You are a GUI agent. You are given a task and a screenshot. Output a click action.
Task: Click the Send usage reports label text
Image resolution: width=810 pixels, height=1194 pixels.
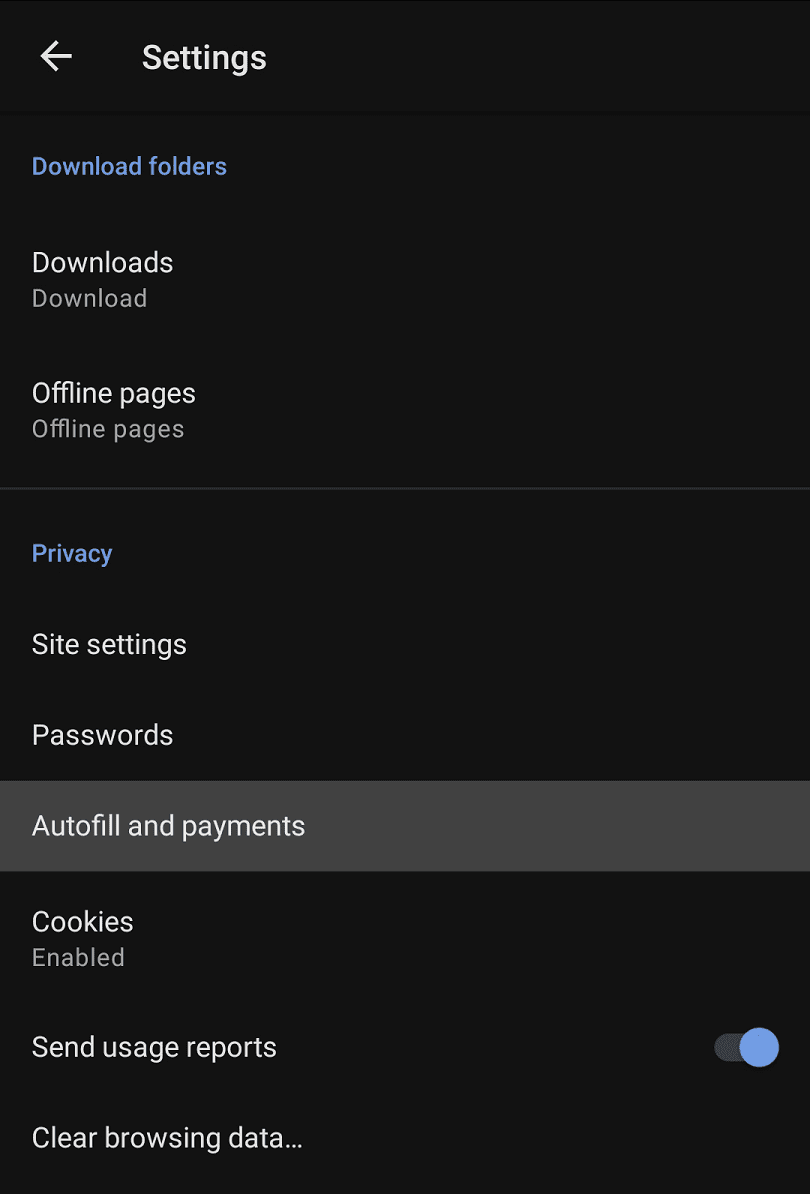[x=154, y=1047]
